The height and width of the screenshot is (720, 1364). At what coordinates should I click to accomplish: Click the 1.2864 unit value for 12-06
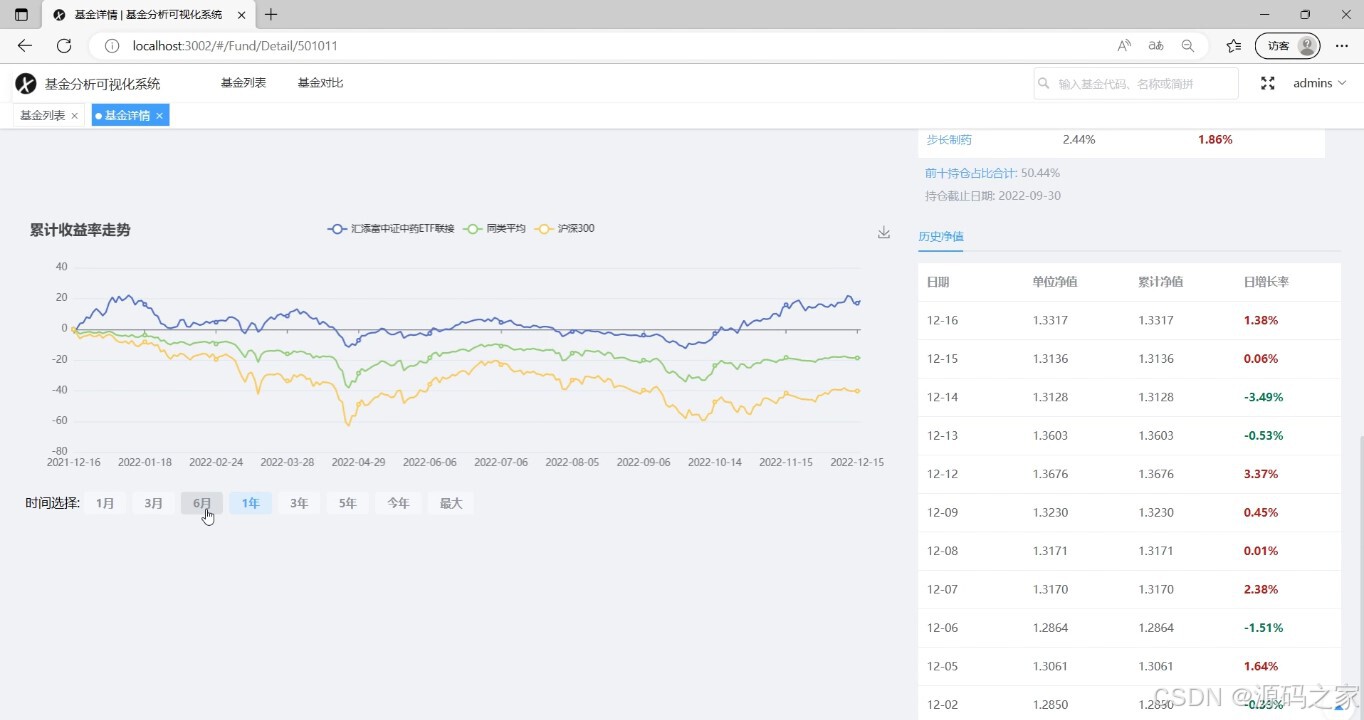click(1050, 628)
